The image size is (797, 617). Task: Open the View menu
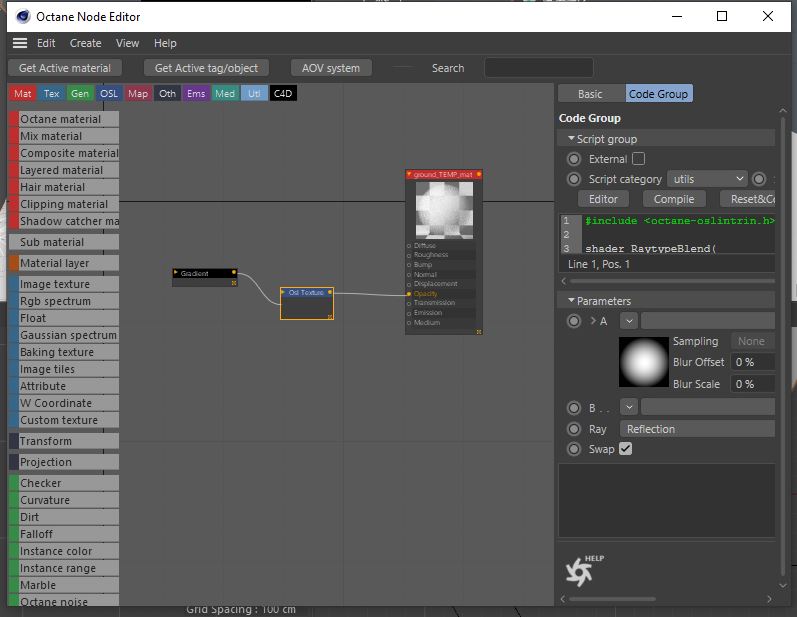click(x=127, y=43)
